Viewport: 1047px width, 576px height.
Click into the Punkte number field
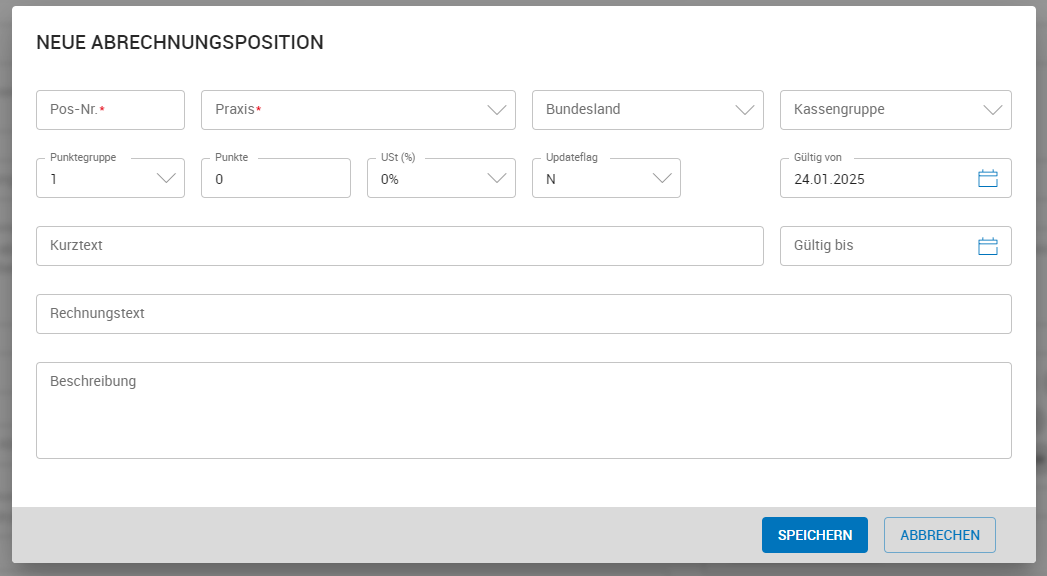click(x=275, y=180)
